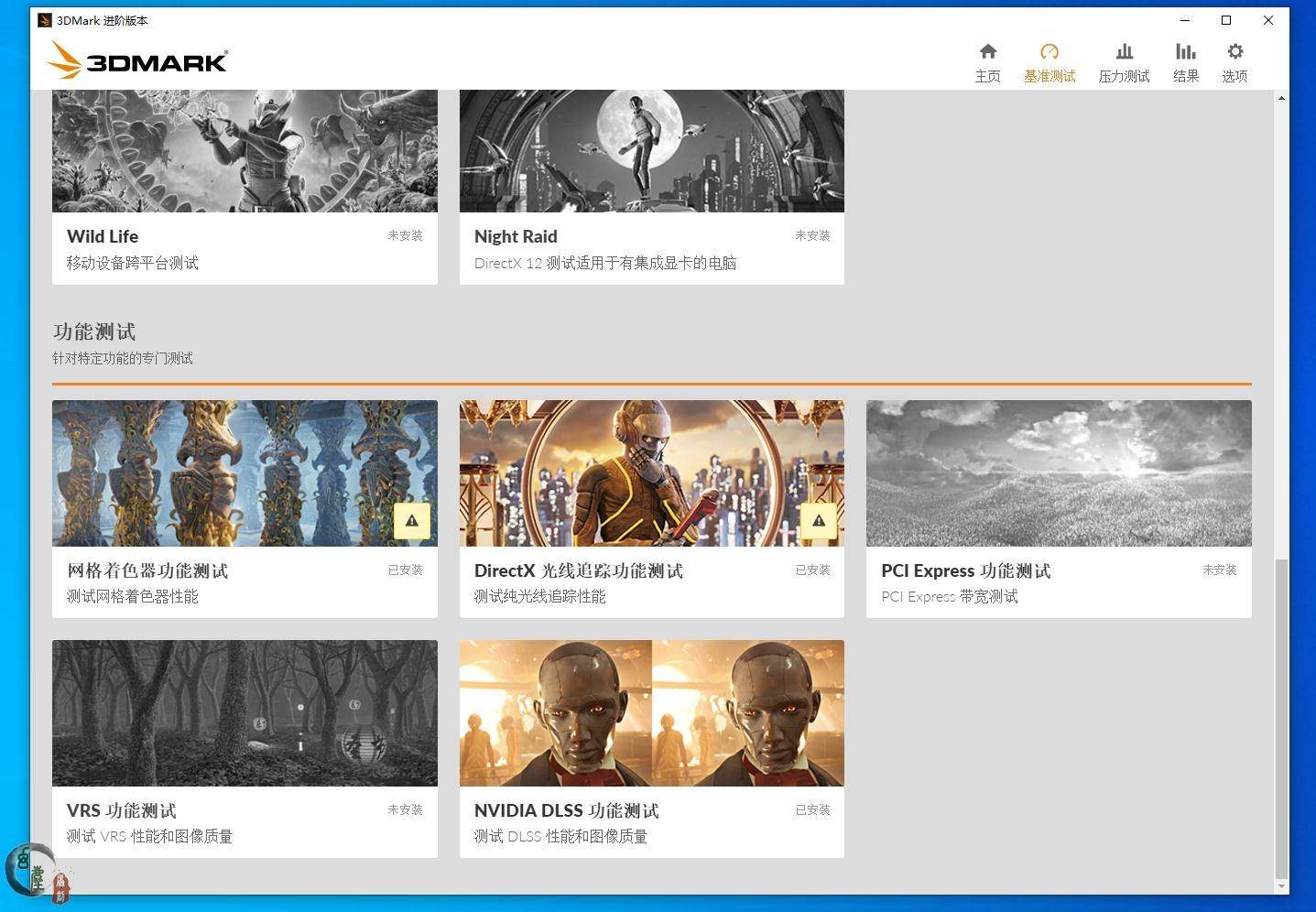Viewport: 1316px width, 912px height.
Task: Click the 测试纯光线追踪性能 description
Action: click(540, 596)
